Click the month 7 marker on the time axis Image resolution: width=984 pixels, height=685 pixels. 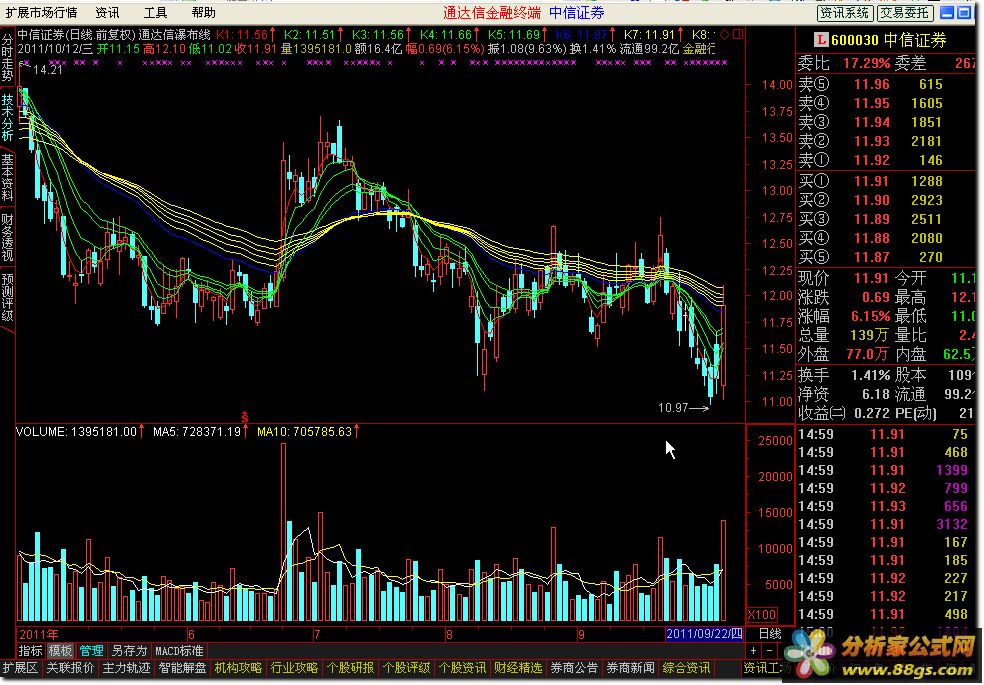(x=317, y=635)
